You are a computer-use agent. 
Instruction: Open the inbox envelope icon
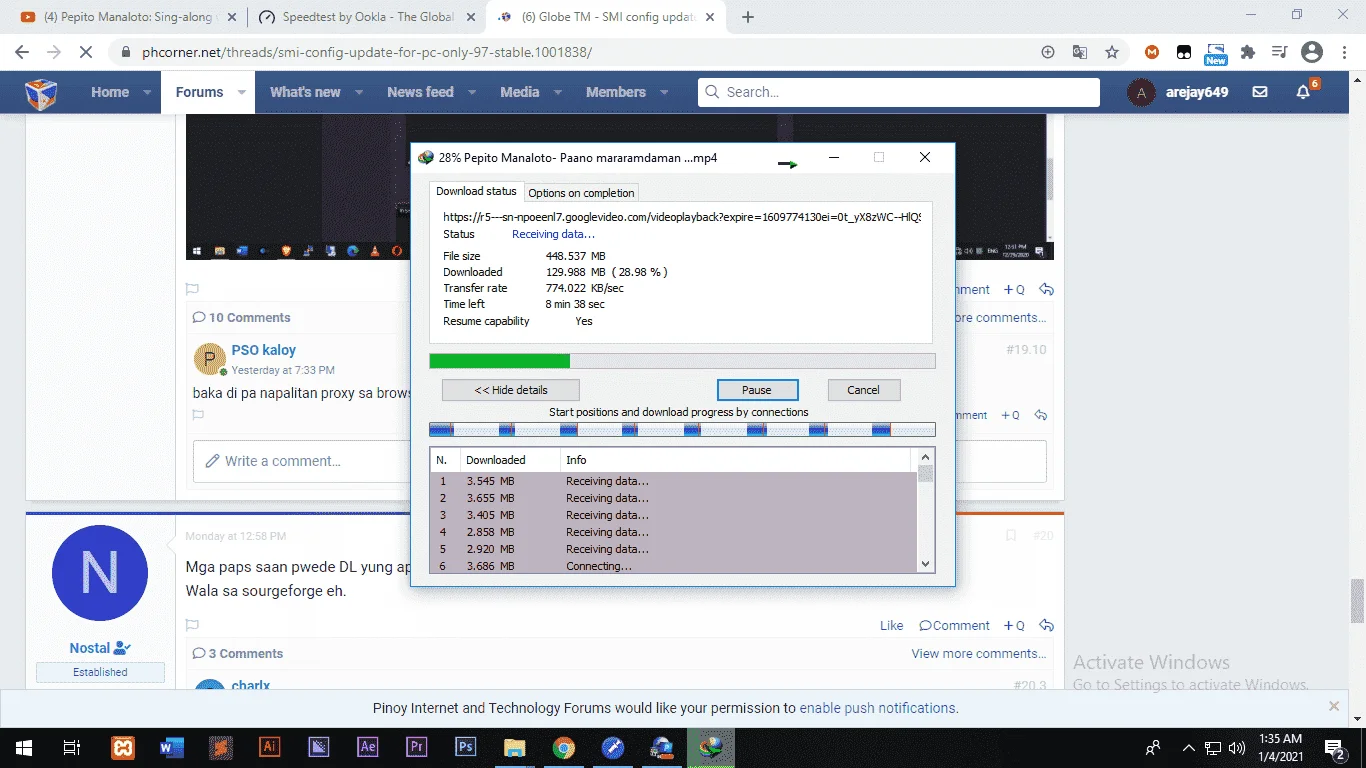pyautogui.click(x=1260, y=92)
